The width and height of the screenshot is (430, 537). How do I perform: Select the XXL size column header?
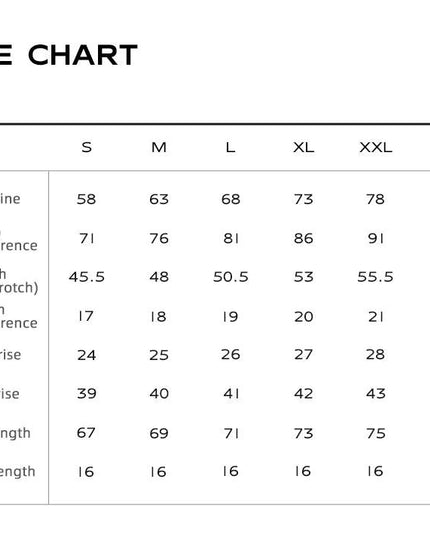point(376,148)
